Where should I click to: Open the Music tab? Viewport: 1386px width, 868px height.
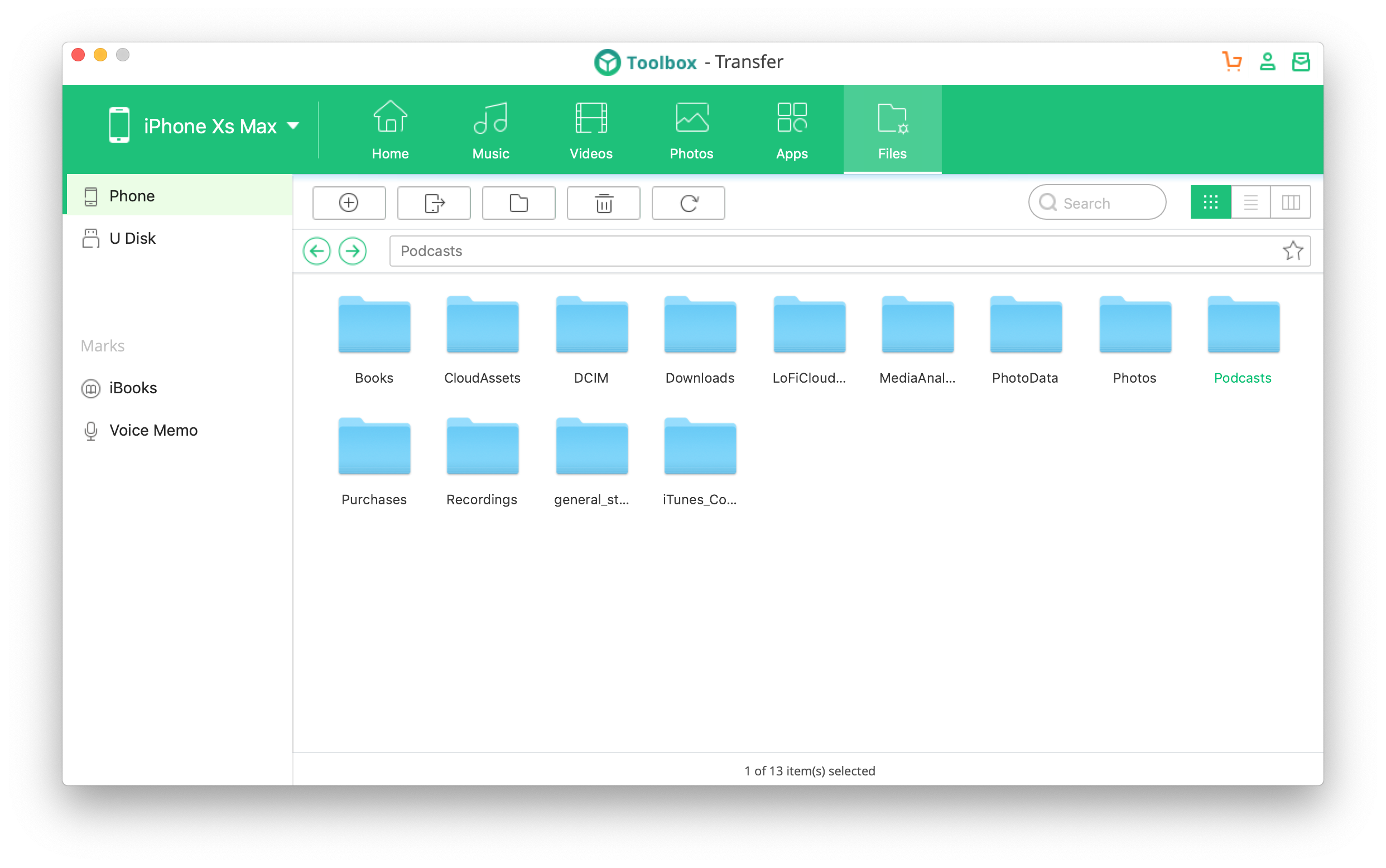490,131
